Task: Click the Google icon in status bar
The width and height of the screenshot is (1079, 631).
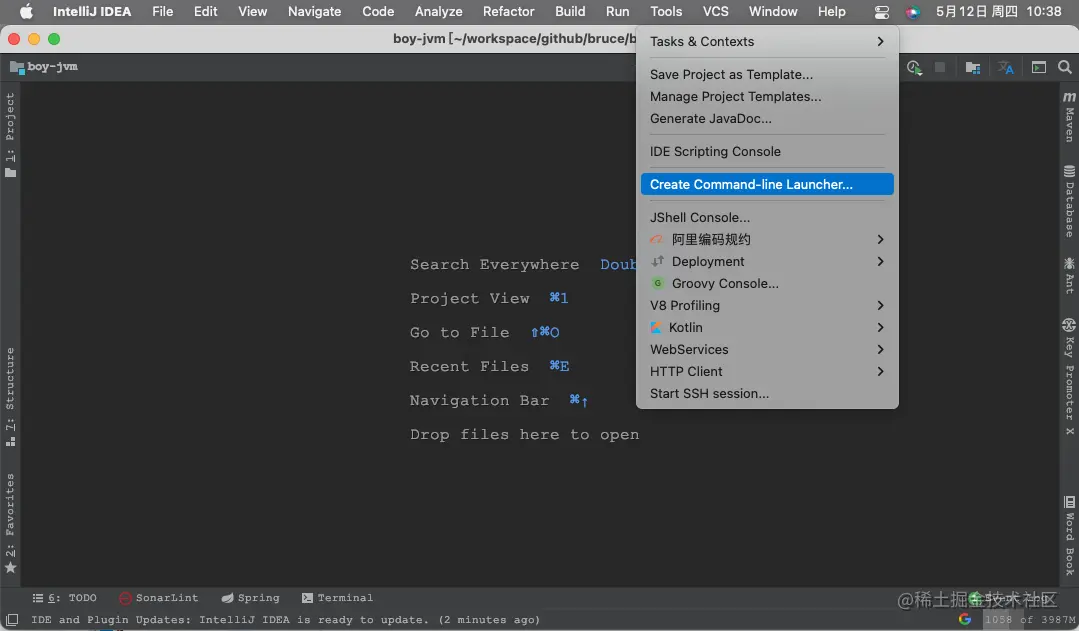Action: [965, 619]
